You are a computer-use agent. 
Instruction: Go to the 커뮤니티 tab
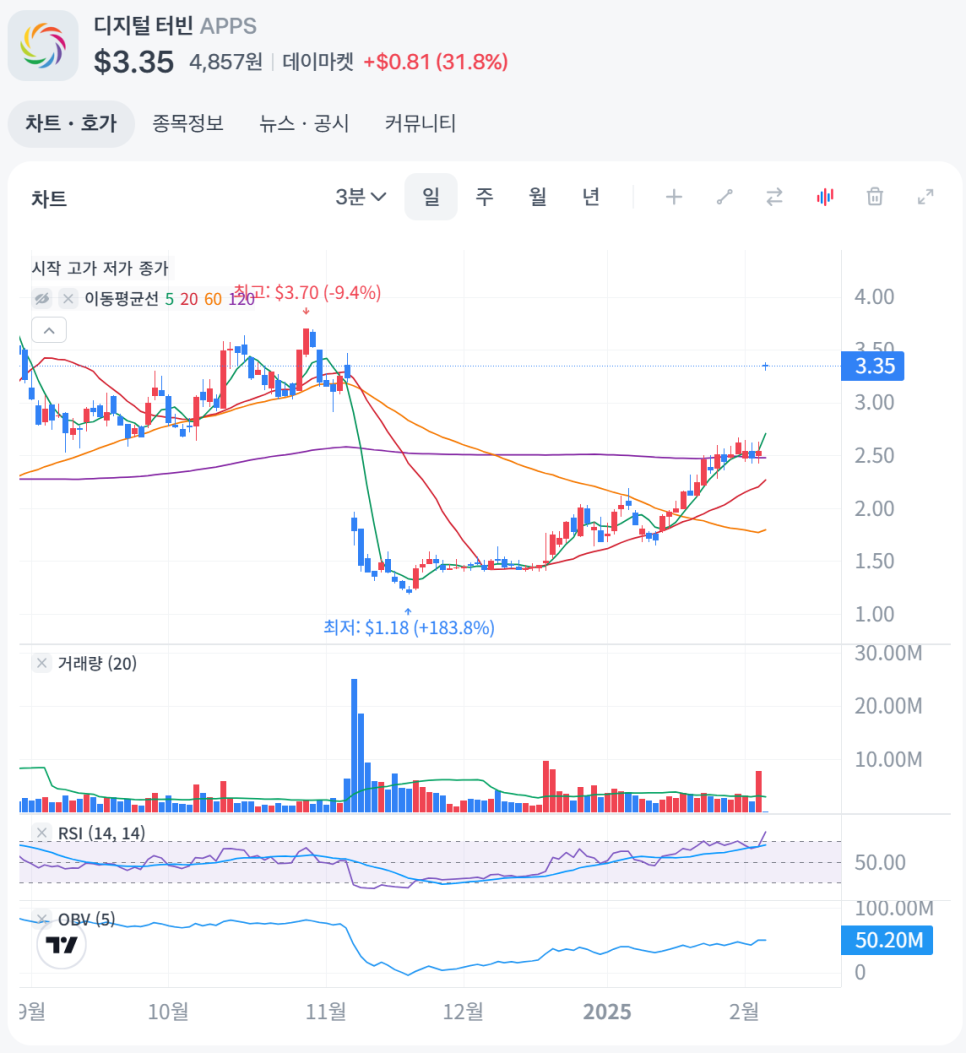pos(420,124)
